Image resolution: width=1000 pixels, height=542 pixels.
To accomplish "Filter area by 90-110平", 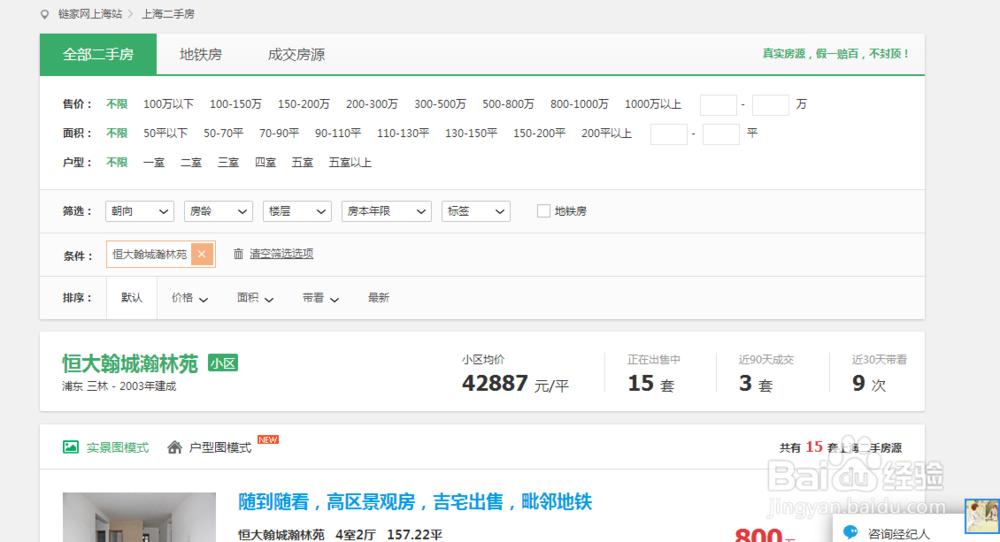I will pos(337,133).
